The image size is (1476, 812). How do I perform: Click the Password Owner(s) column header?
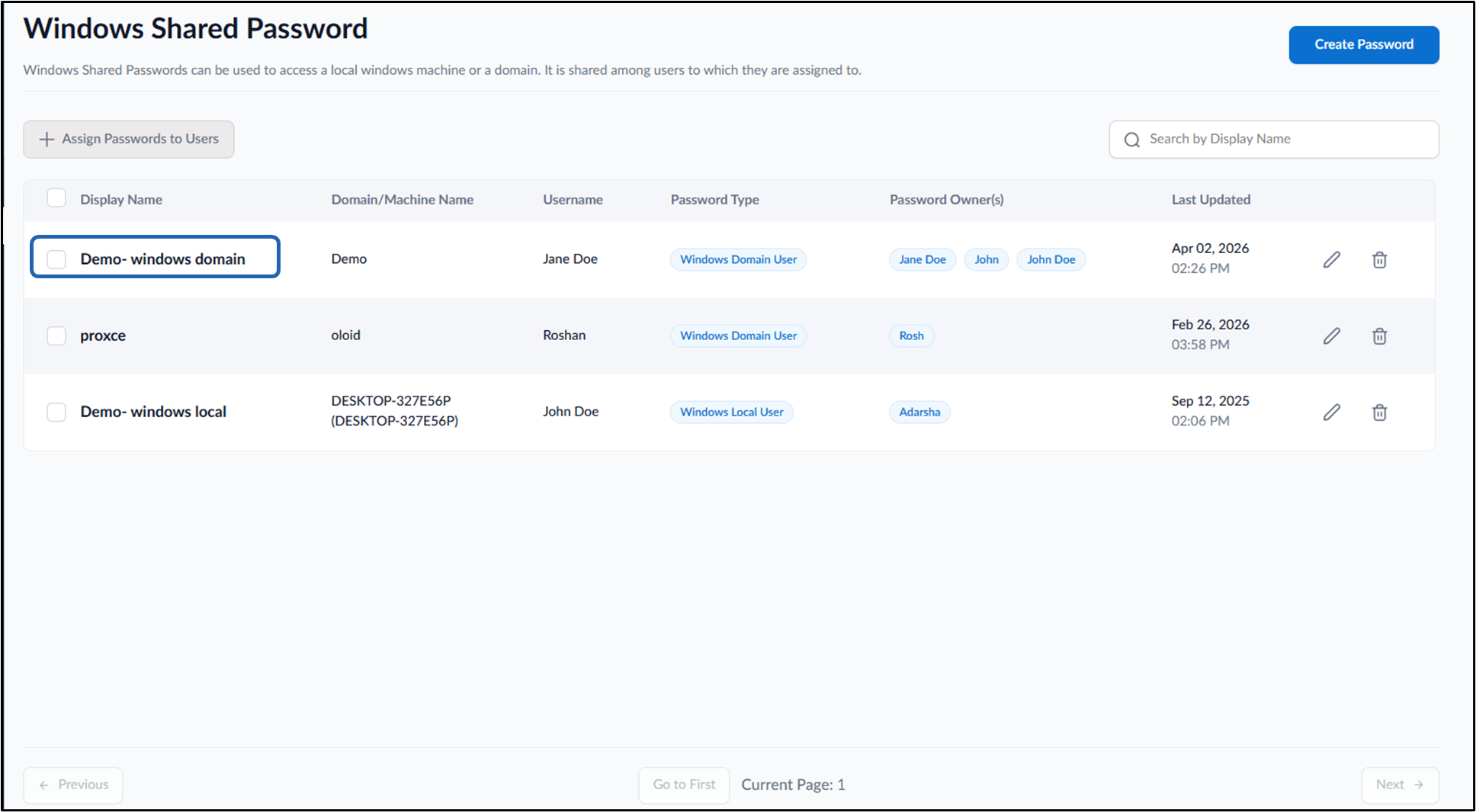946,200
